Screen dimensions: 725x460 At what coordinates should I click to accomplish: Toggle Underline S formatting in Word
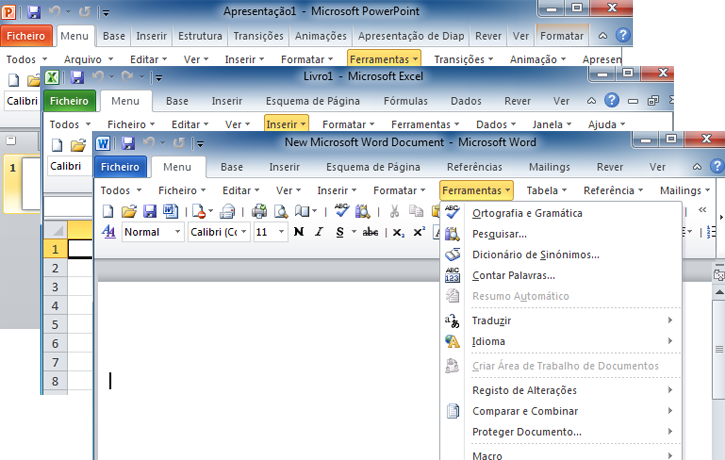click(x=340, y=232)
